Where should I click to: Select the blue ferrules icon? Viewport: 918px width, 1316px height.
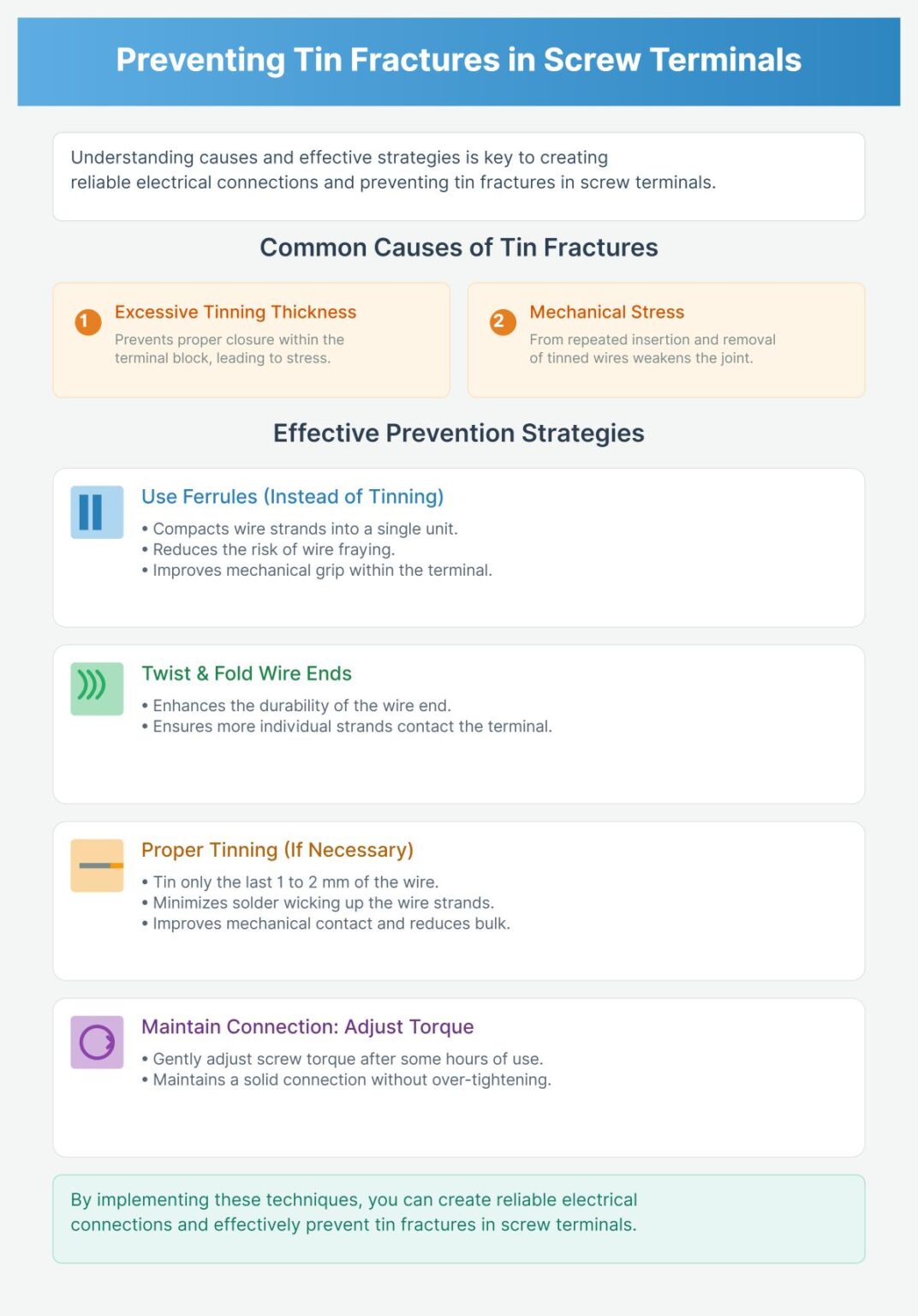tap(97, 512)
